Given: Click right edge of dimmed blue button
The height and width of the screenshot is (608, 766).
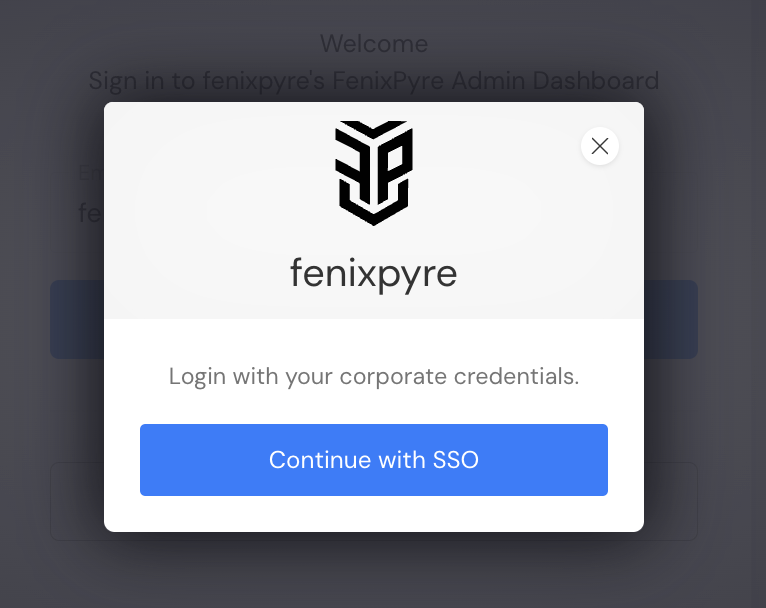Looking at the screenshot, I should click(671, 319).
